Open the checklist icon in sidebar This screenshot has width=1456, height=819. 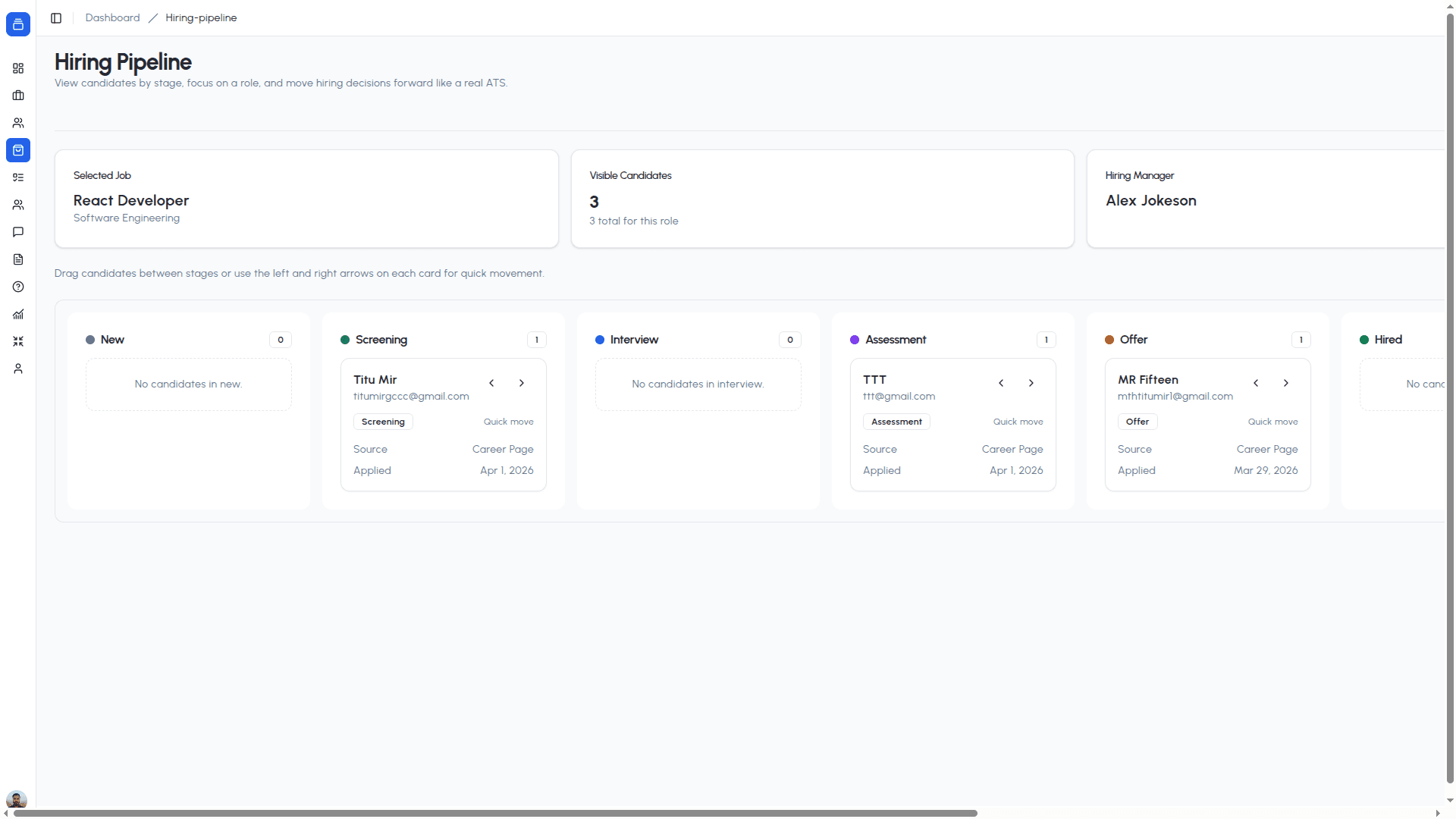click(x=18, y=177)
